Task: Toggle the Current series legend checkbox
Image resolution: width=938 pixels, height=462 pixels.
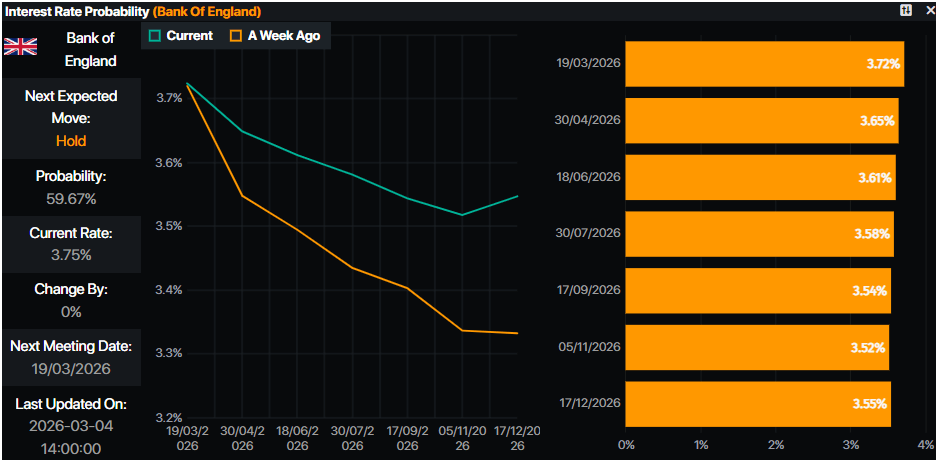Action: tap(155, 36)
